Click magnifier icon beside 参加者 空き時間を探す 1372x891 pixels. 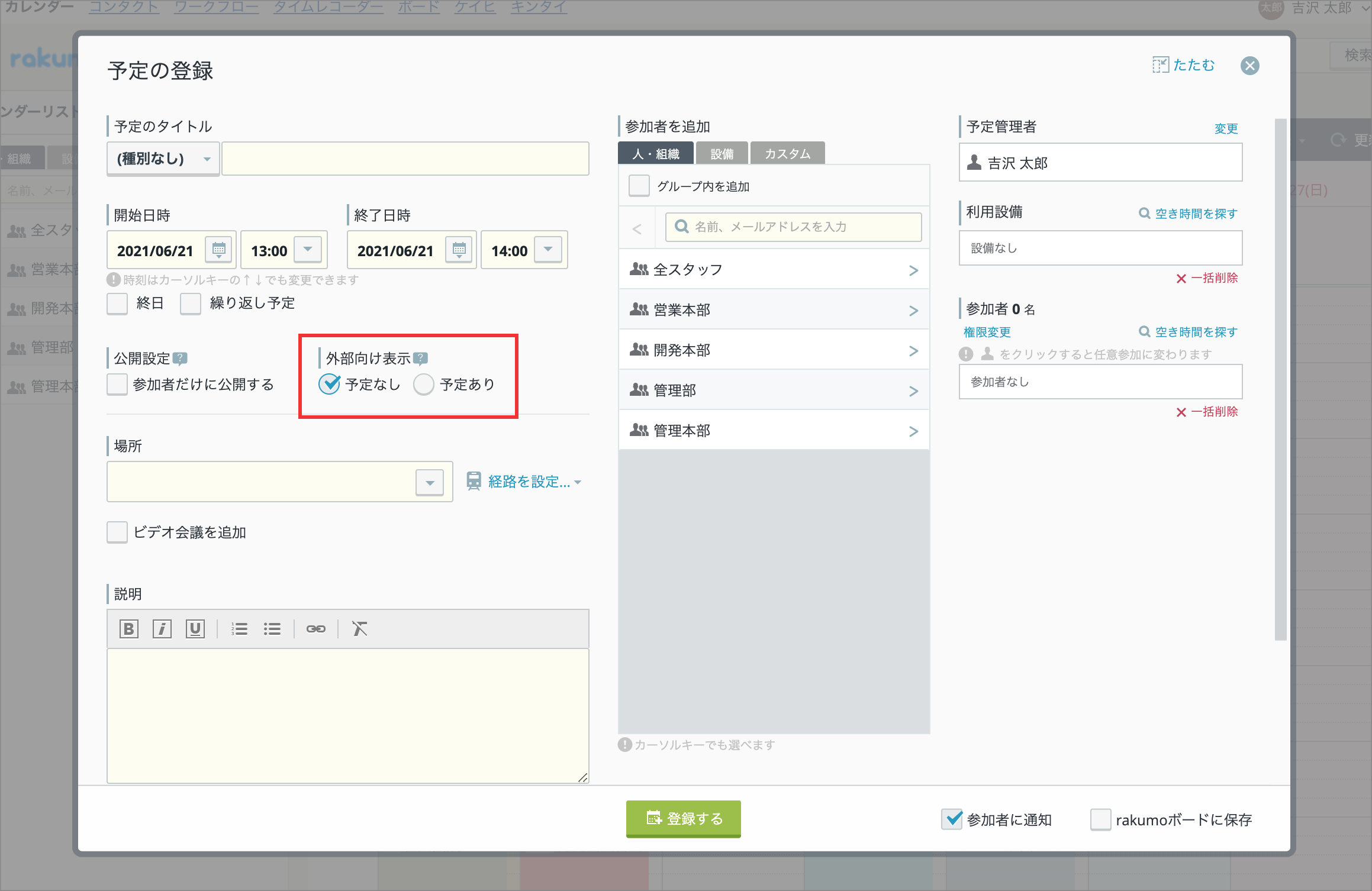1144,332
